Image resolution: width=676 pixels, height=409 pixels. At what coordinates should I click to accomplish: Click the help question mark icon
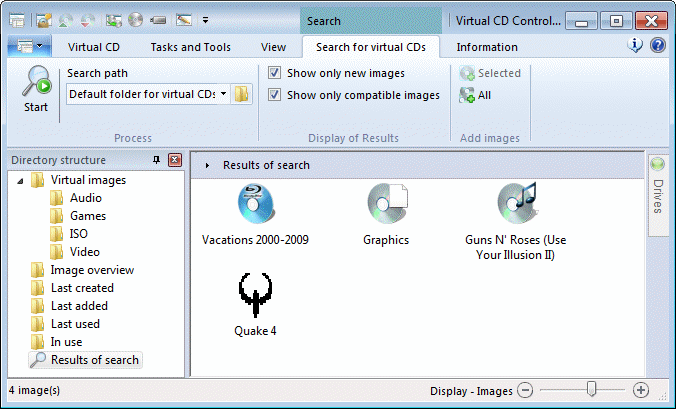tap(657, 46)
